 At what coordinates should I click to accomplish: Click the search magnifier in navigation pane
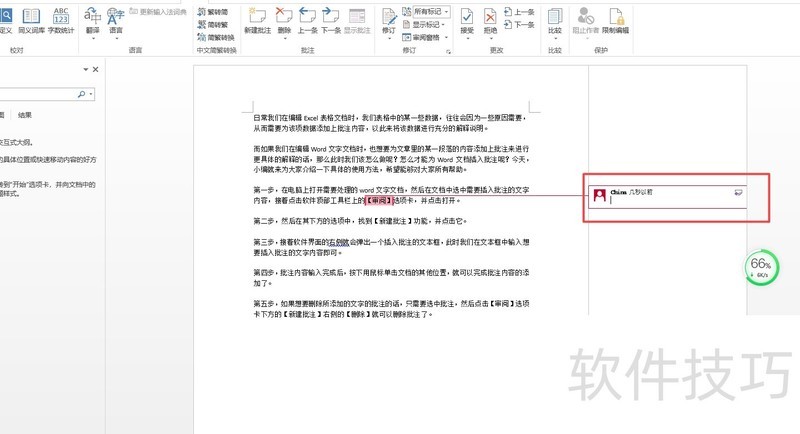(x=81, y=94)
